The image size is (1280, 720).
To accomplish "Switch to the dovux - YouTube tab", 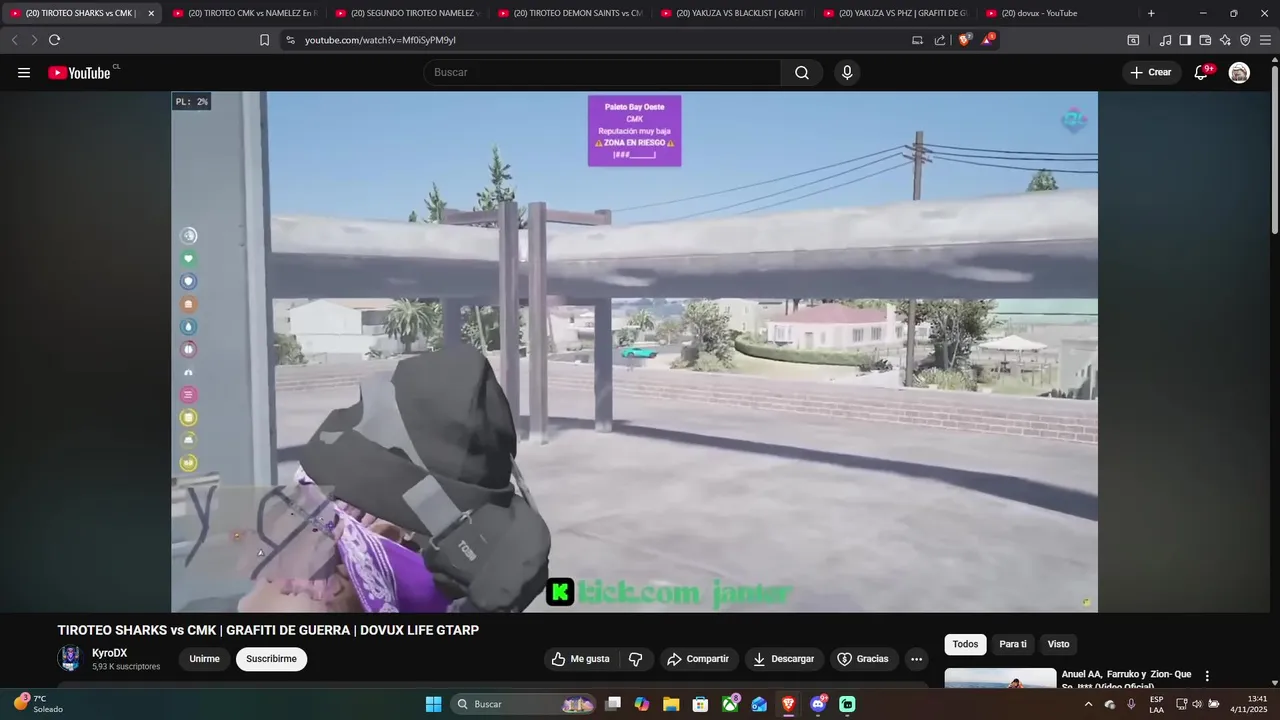I will [x=1058, y=13].
